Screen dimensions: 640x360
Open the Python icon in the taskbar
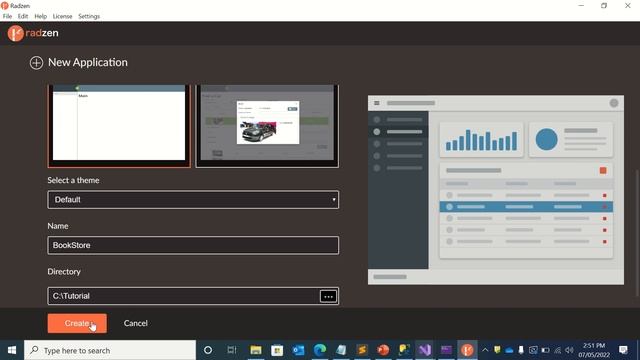(x=404, y=350)
